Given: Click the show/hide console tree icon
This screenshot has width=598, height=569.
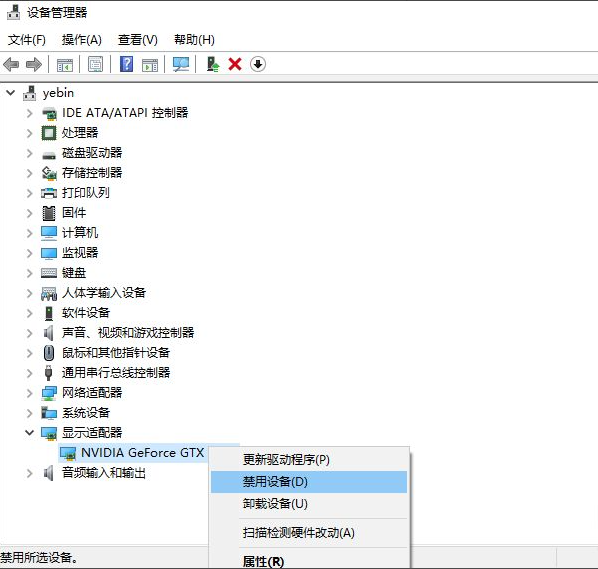Looking at the screenshot, I should [x=65, y=64].
